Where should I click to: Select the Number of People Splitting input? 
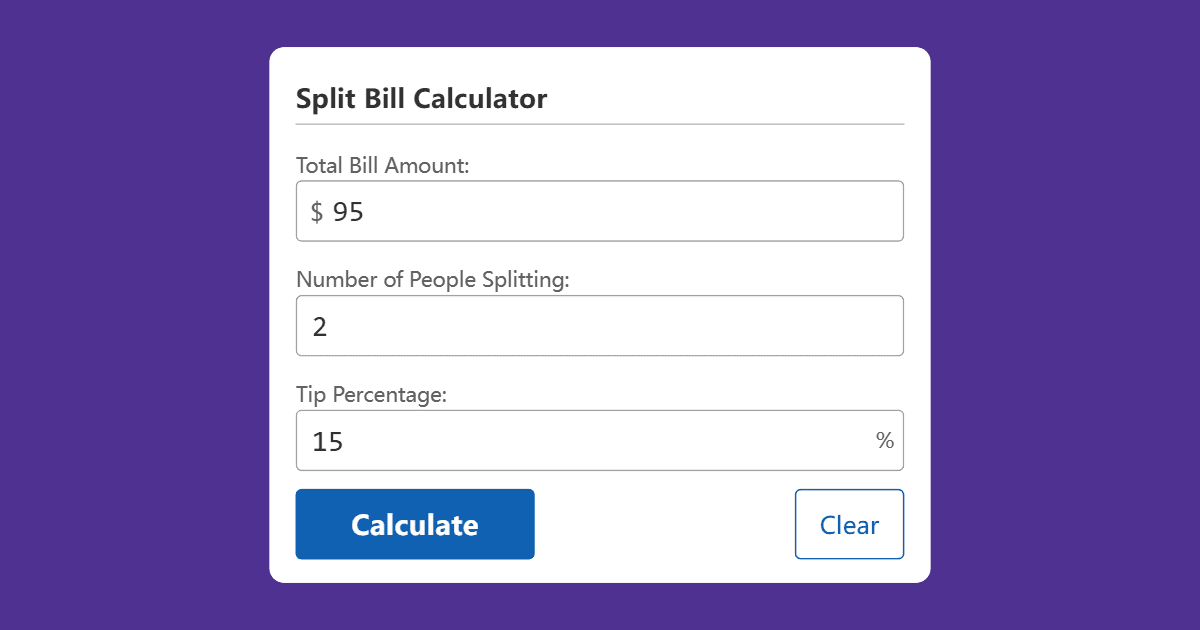600,325
